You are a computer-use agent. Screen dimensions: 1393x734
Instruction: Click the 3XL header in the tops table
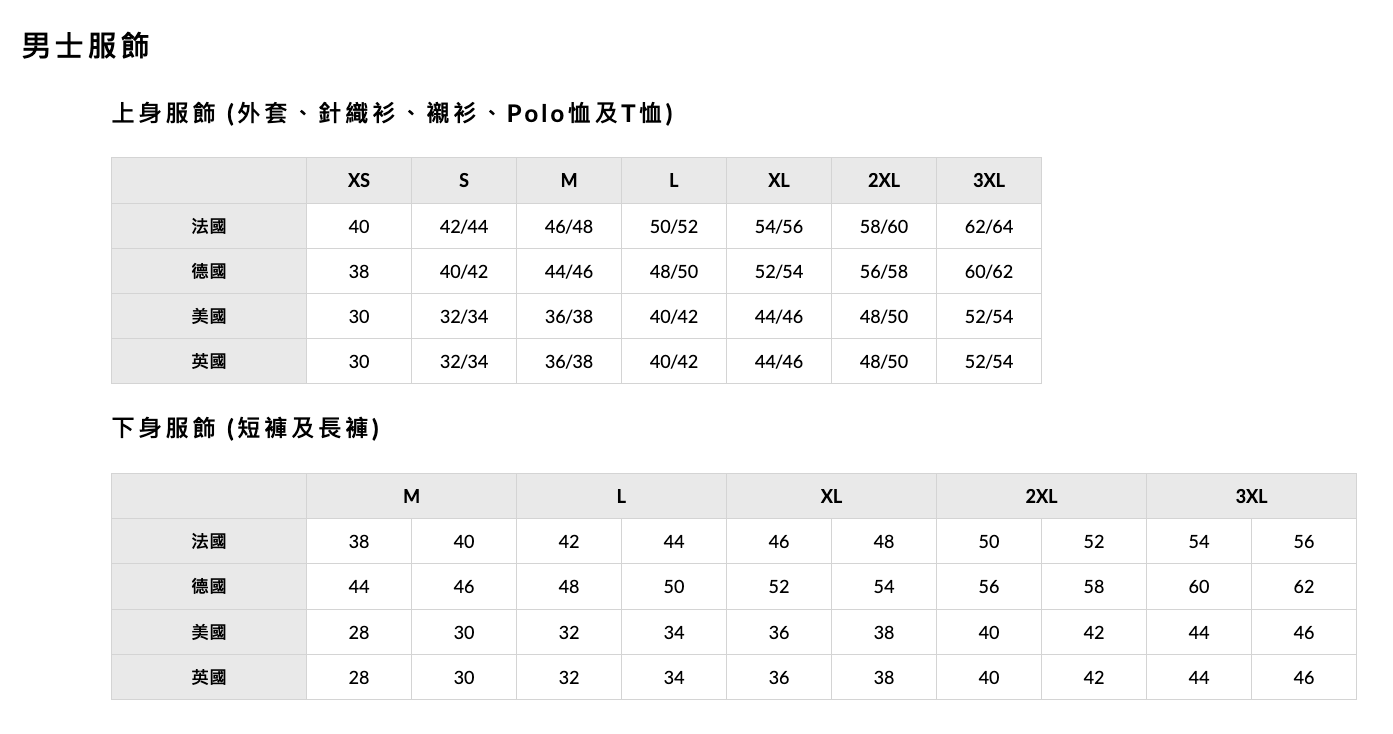click(988, 181)
